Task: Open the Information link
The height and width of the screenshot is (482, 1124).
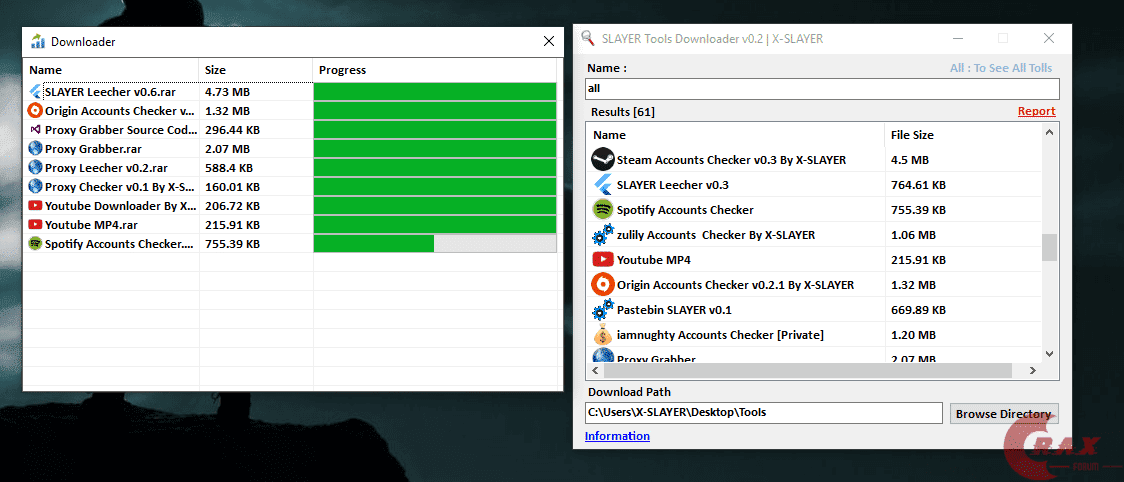Action: 617,436
